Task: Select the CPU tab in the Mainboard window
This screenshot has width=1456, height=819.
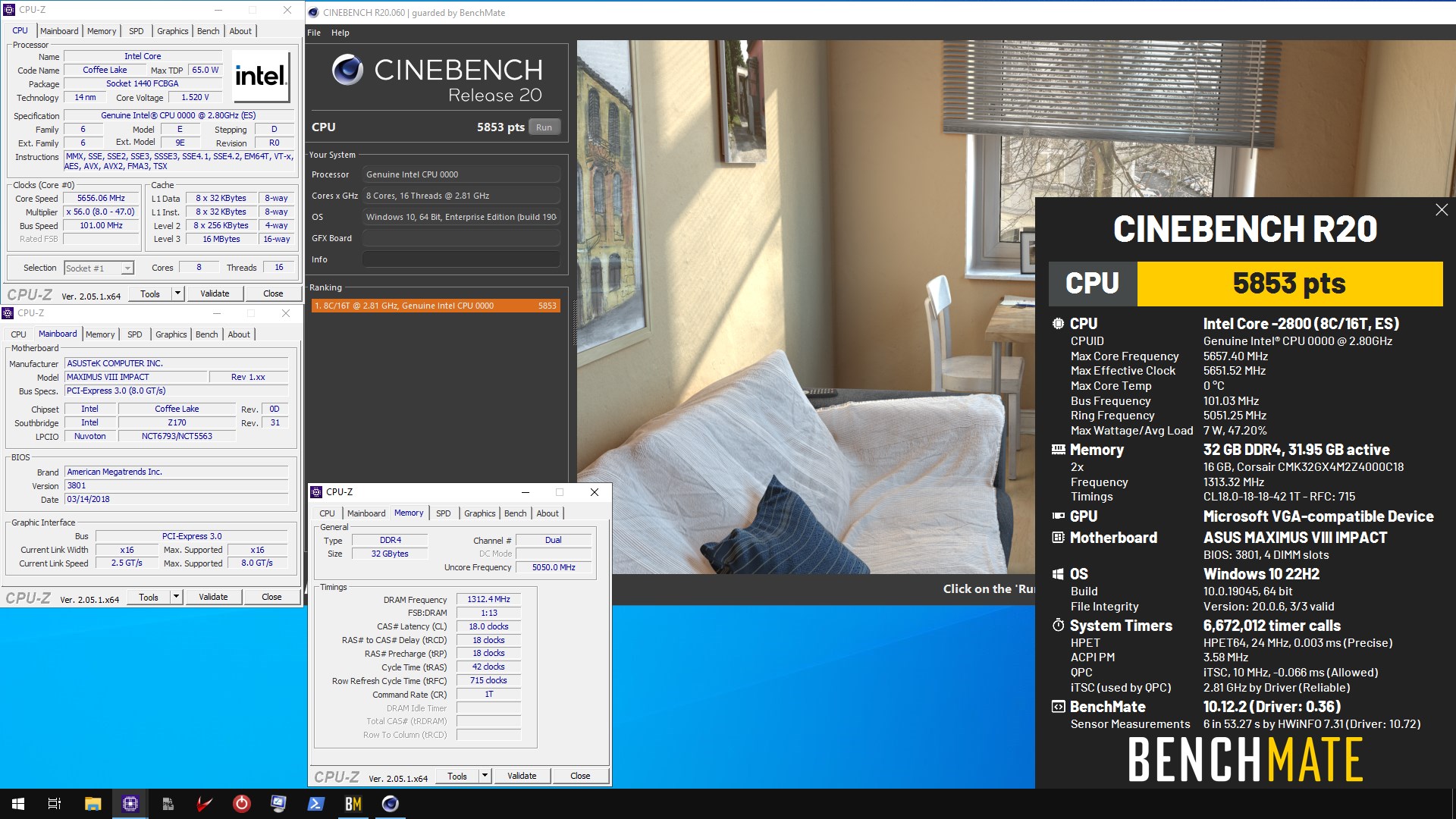Action: (x=19, y=334)
